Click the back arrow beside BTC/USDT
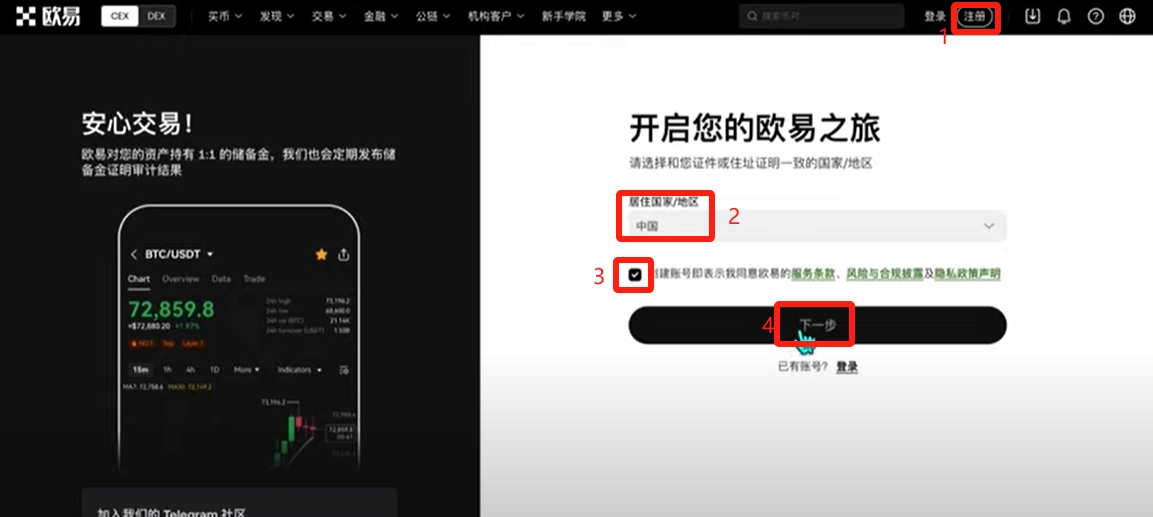 coord(134,254)
